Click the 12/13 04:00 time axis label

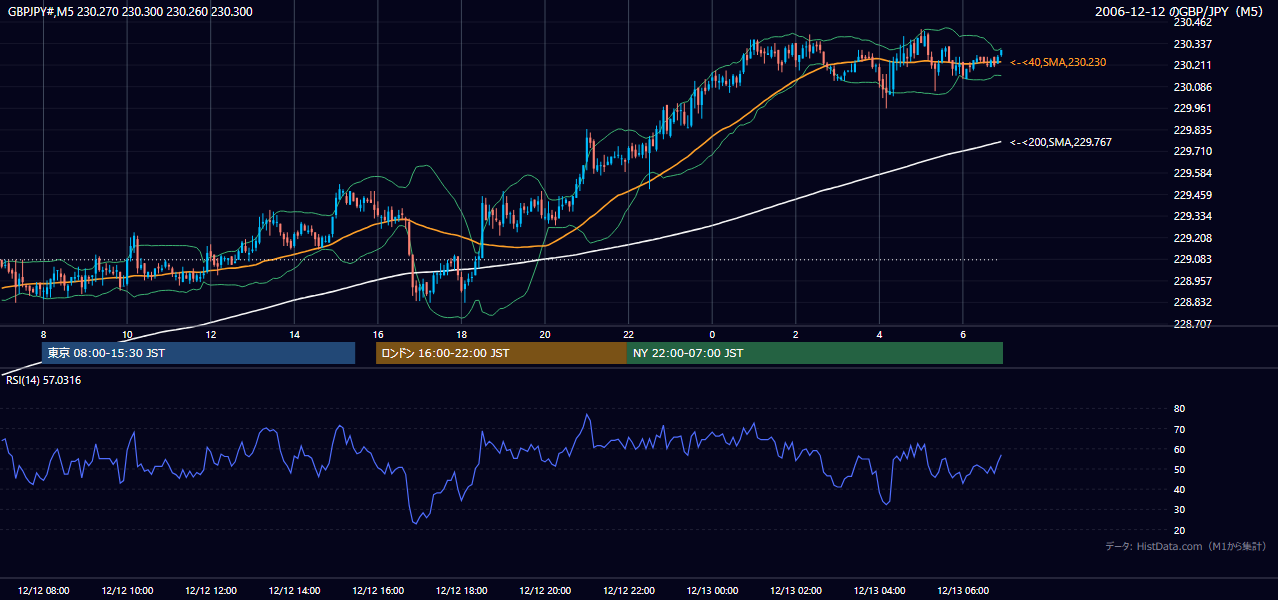(879, 591)
